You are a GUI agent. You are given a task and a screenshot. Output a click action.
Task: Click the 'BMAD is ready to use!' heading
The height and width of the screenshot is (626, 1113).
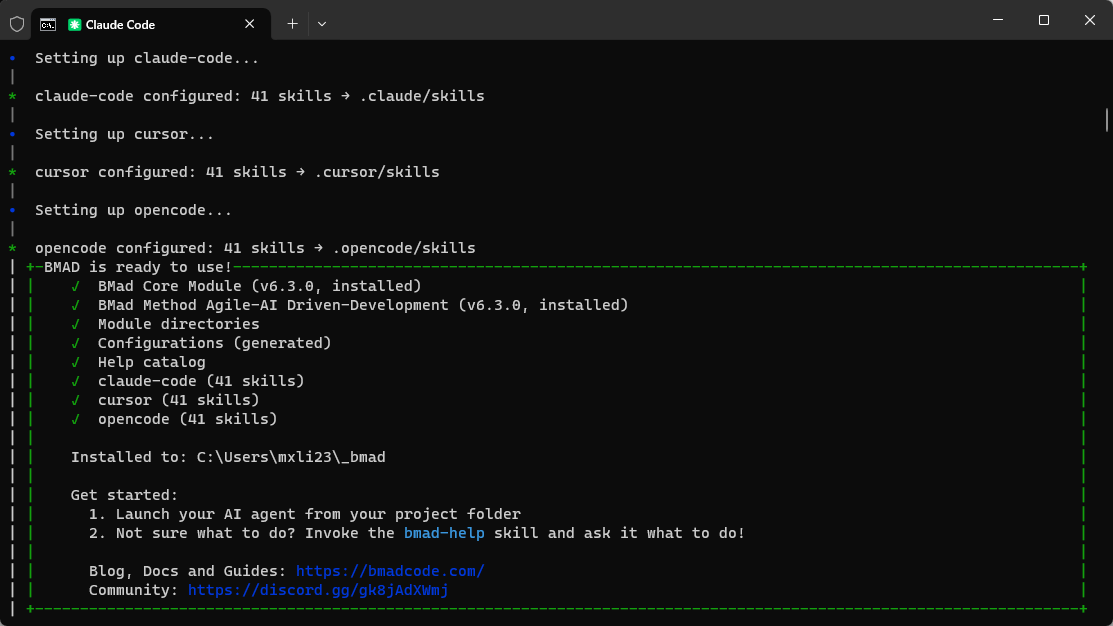coord(138,268)
